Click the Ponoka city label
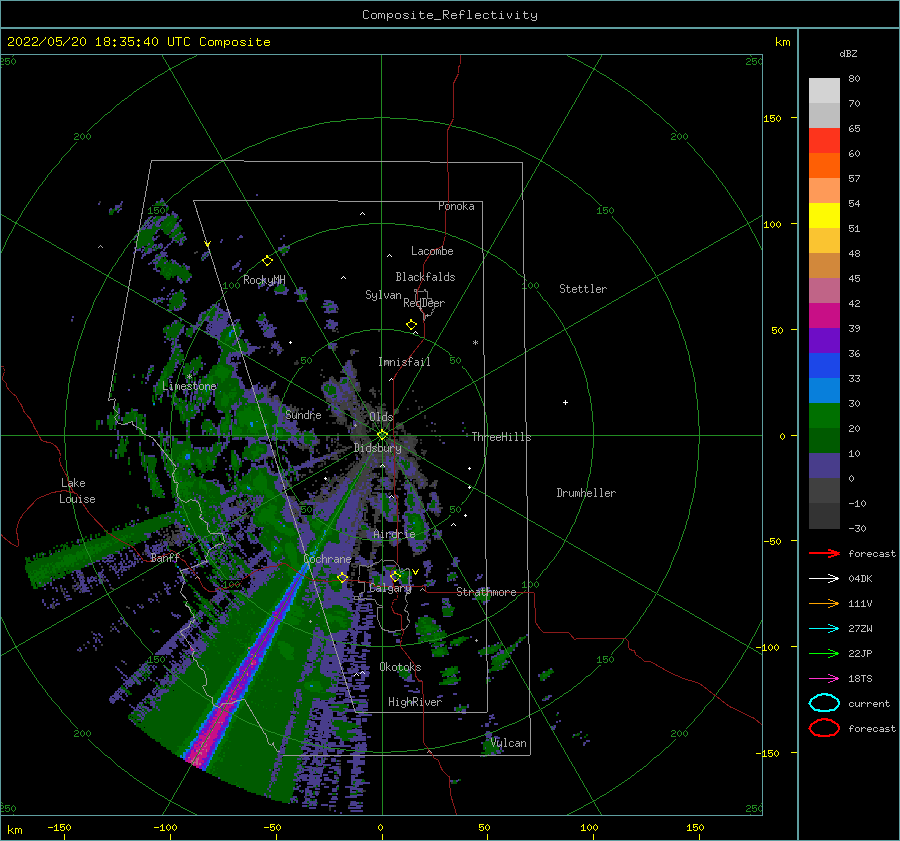This screenshot has width=900, height=841. (456, 206)
